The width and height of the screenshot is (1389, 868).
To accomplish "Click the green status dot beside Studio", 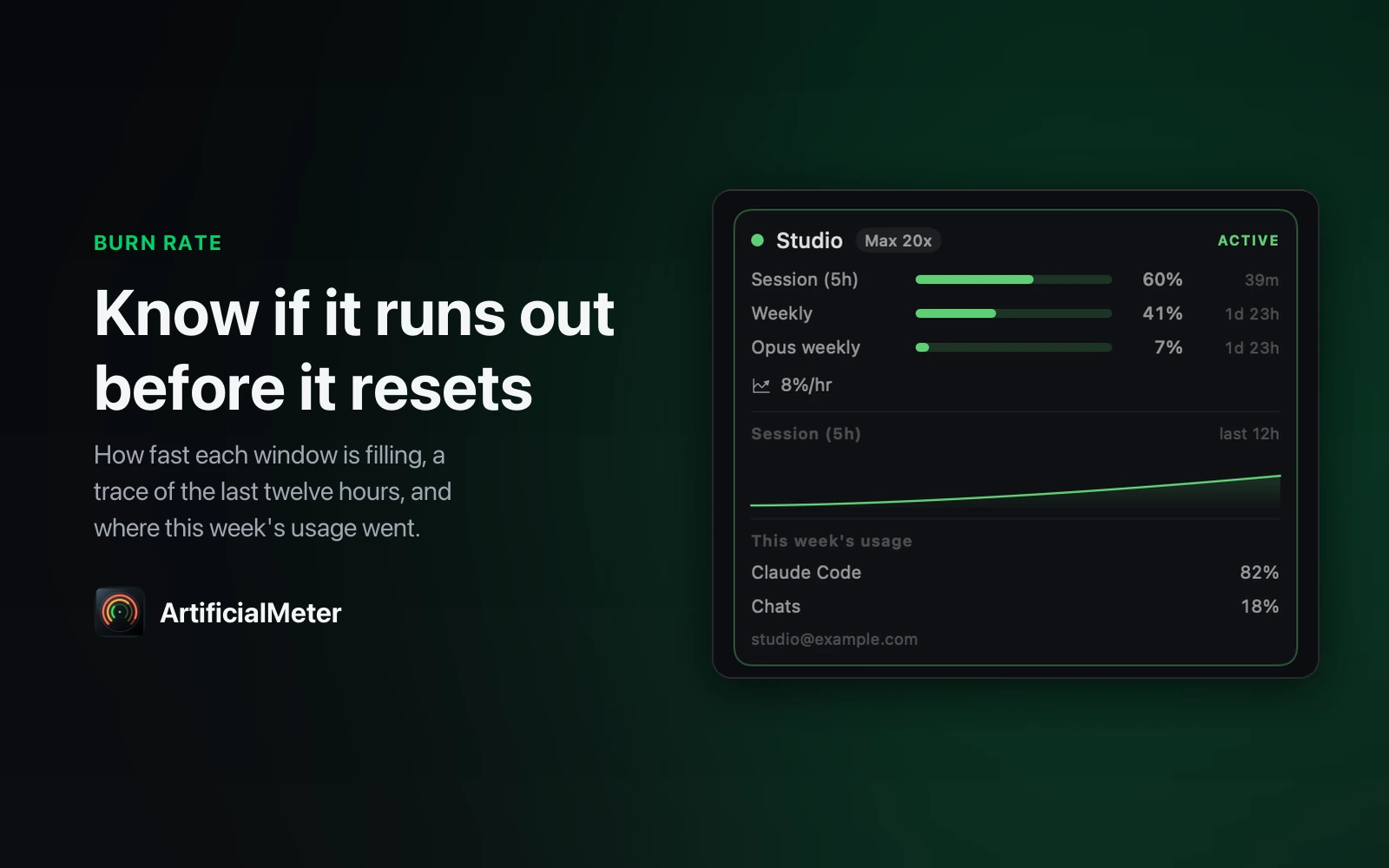I will (758, 240).
